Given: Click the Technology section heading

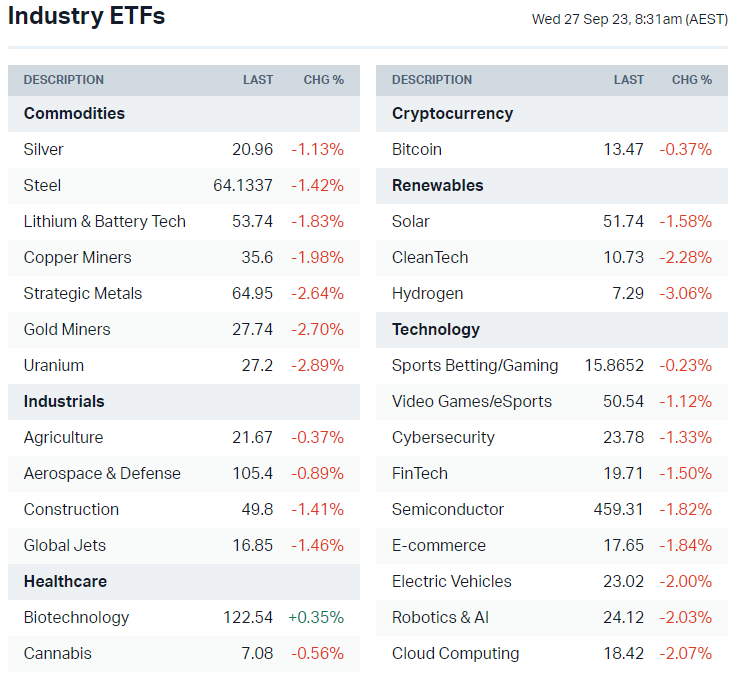Looking at the screenshot, I should coord(436,330).
